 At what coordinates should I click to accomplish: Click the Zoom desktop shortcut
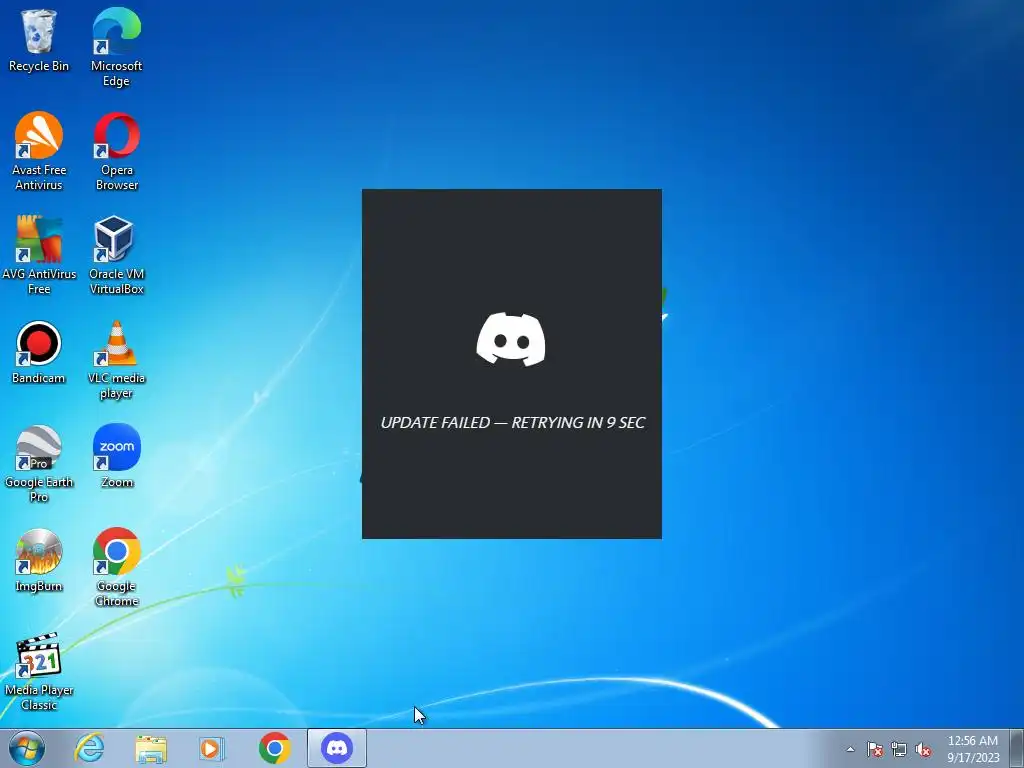tap(116, 456)
